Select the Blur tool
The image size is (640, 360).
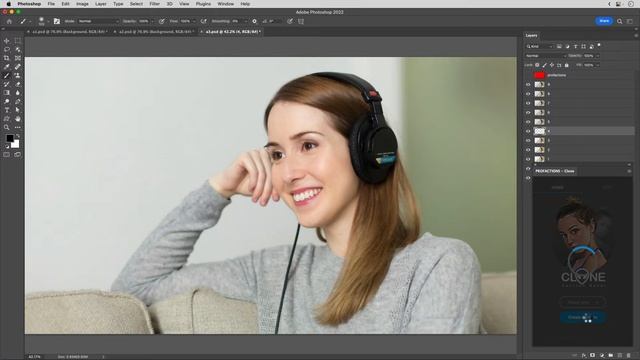click(x=18, y=93)
